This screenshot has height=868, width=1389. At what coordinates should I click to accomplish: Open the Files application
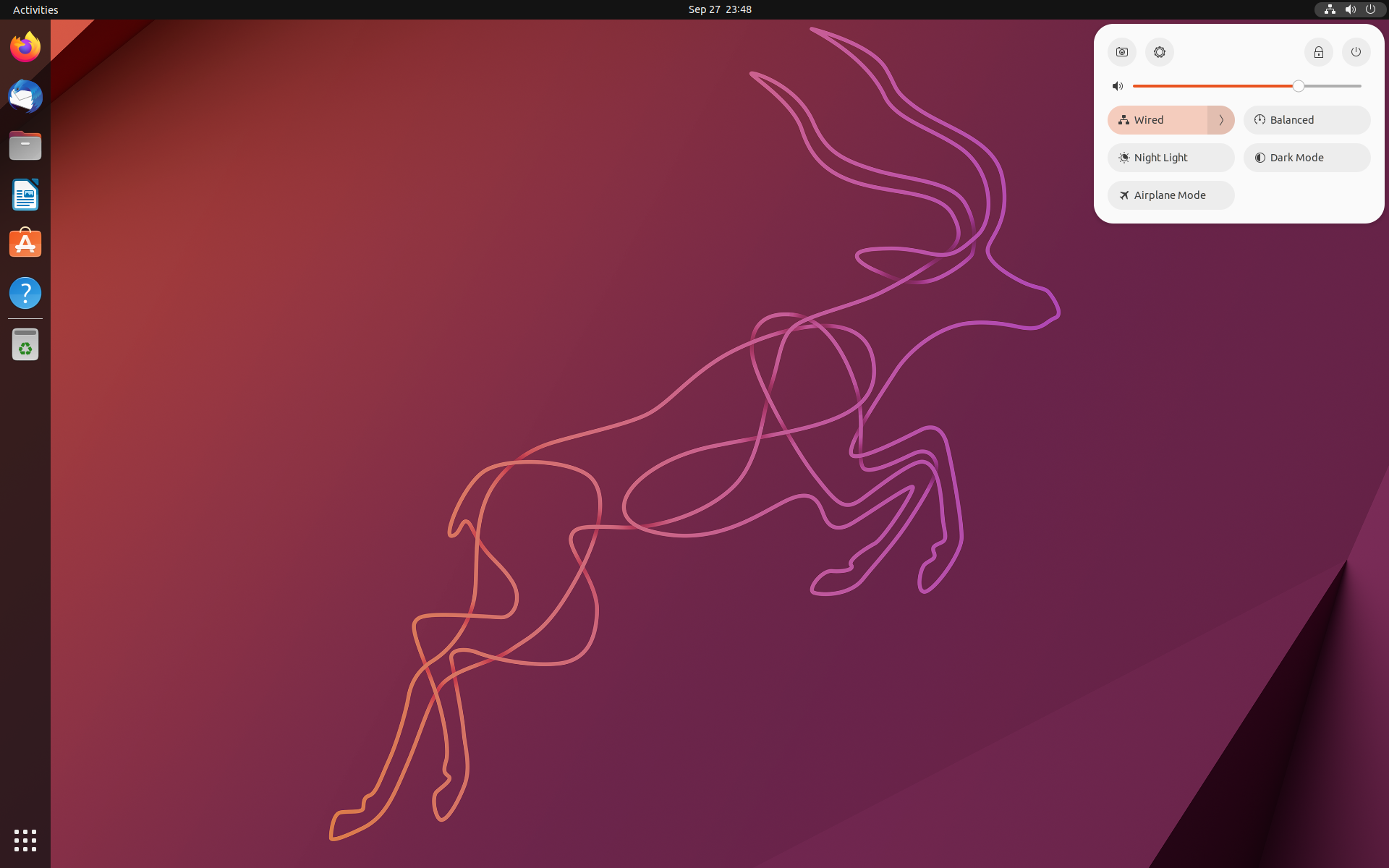(x=25, y=145)
